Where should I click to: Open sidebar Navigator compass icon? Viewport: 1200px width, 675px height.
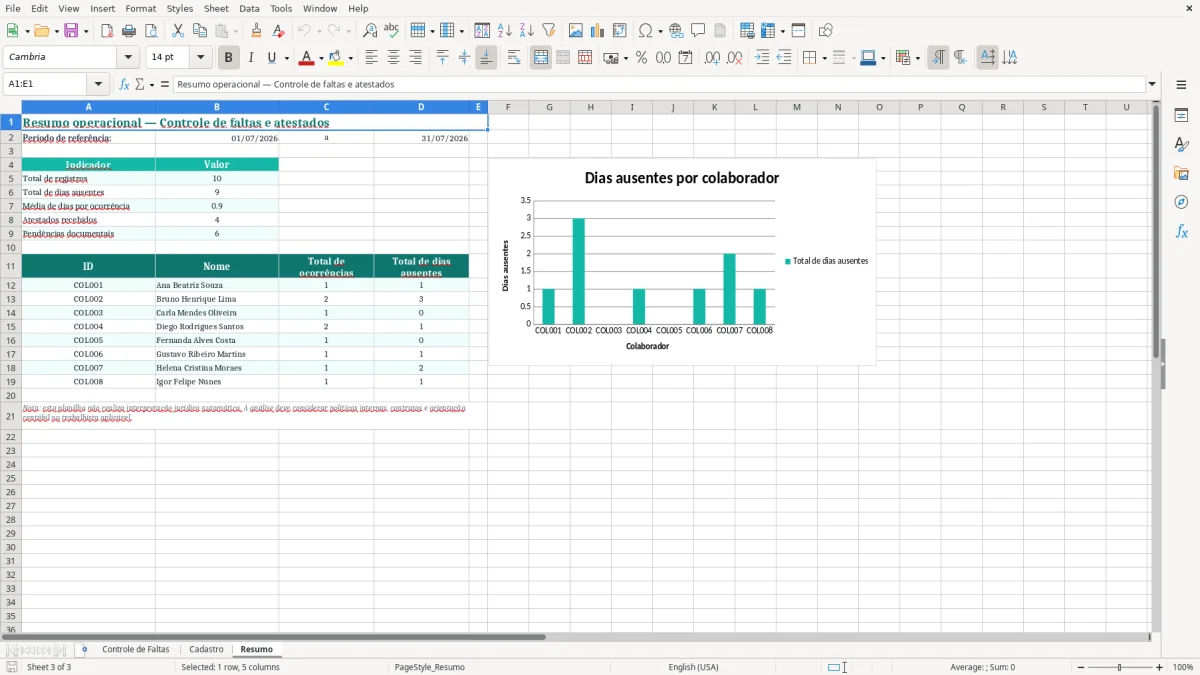(1181, 203)
